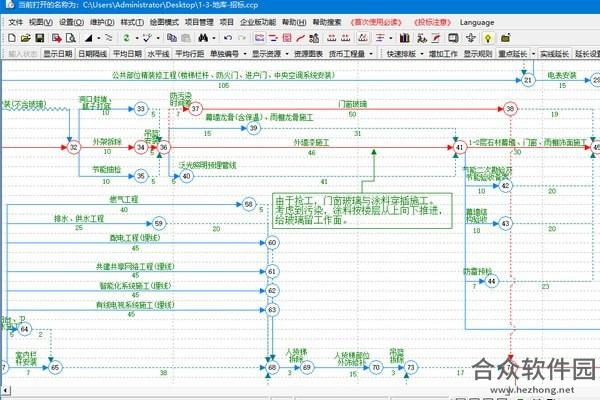Open the dropdown next to the check mark icon
600x400 pixels.
point(158,38)
